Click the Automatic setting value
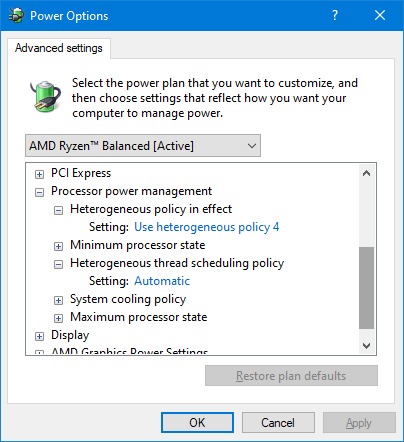 (162, 281)
